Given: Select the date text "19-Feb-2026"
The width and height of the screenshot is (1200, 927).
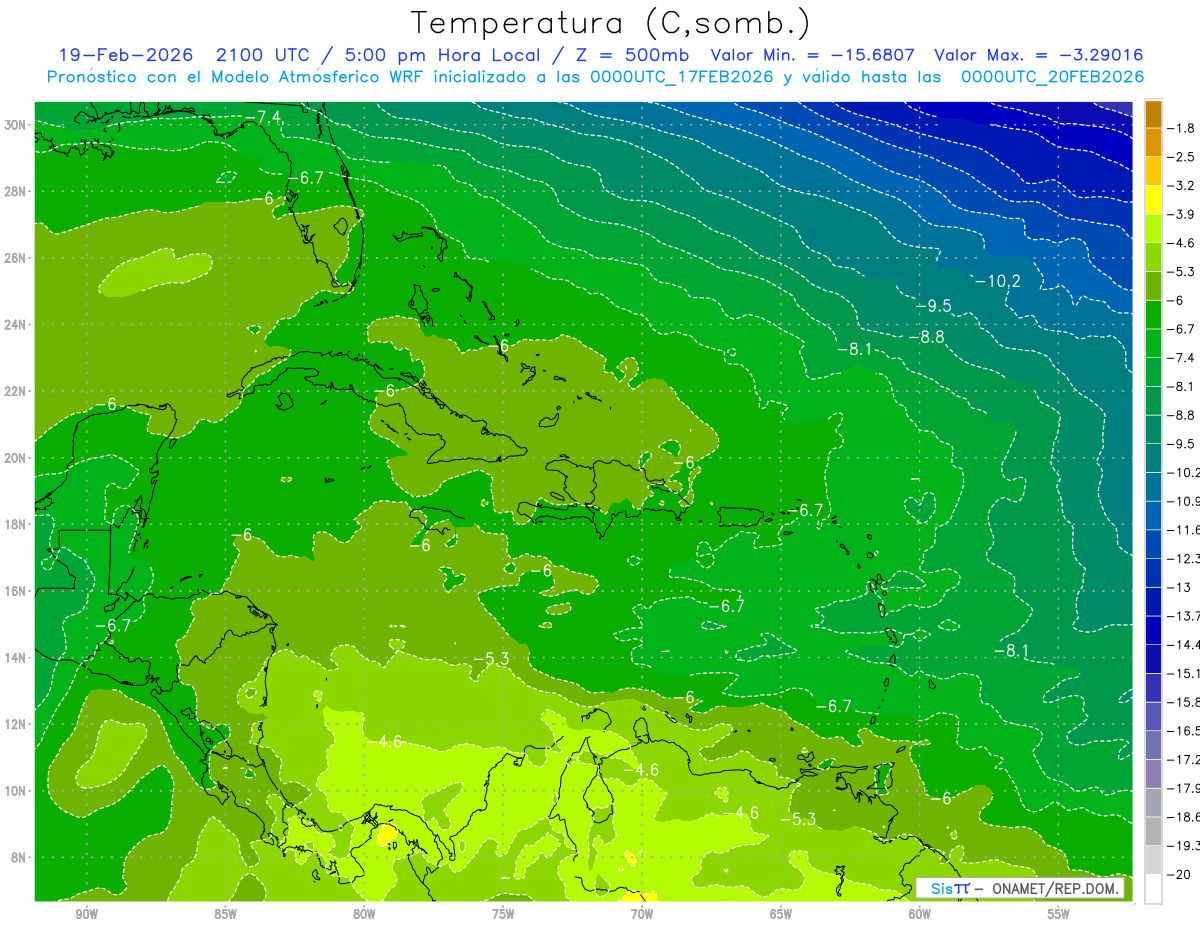Looking at the screenshot, I should point(126,55).
